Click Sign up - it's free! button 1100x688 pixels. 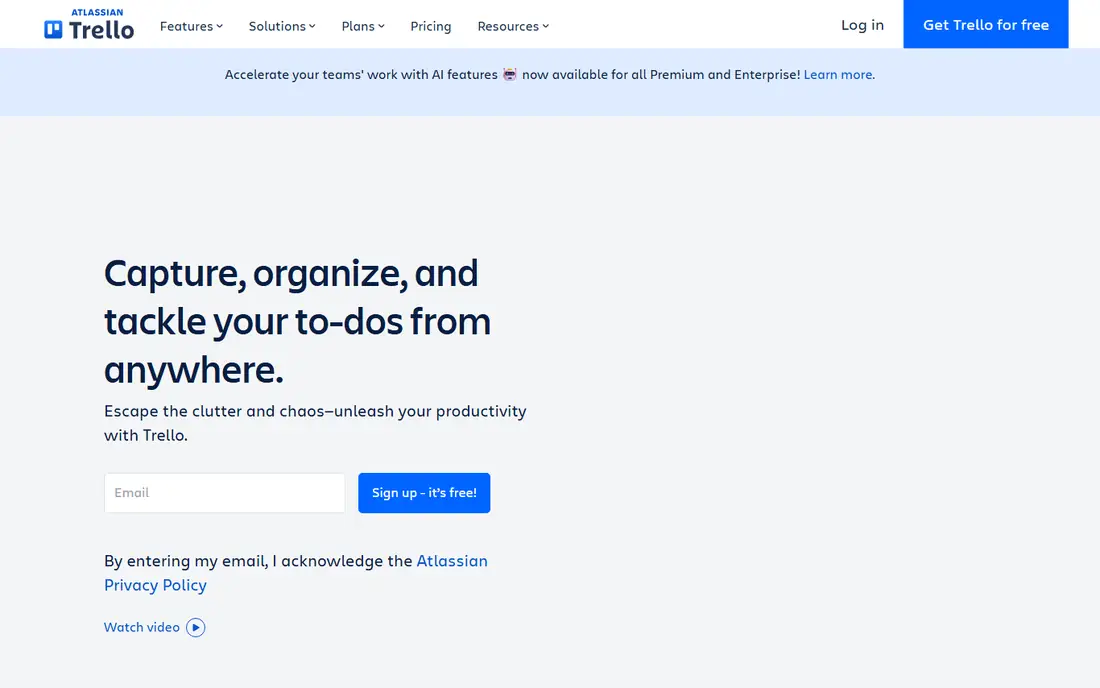424,493
